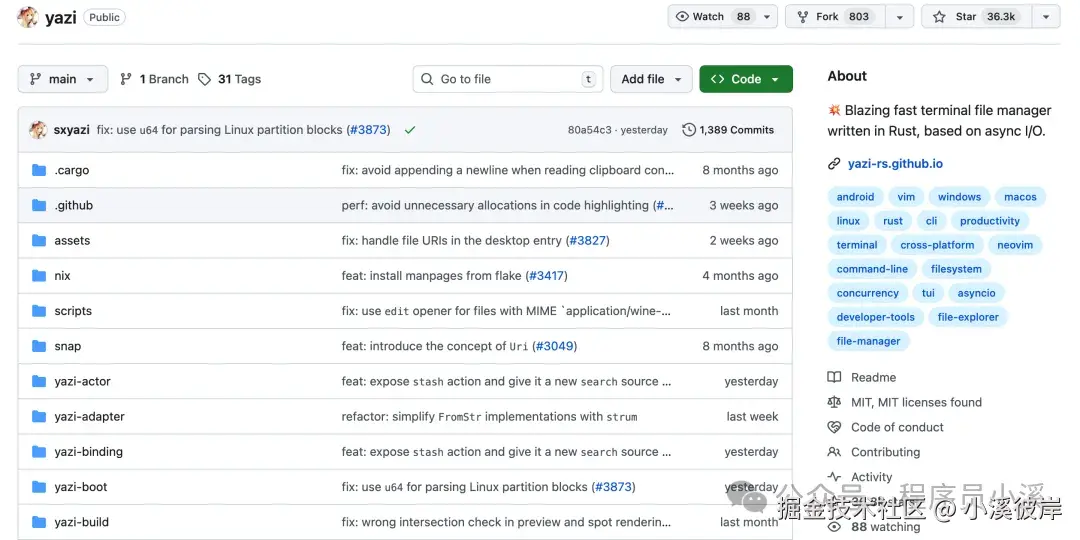Click the yazi-actor folder icon
The image size is (1080, 540).
coord(39,381)
